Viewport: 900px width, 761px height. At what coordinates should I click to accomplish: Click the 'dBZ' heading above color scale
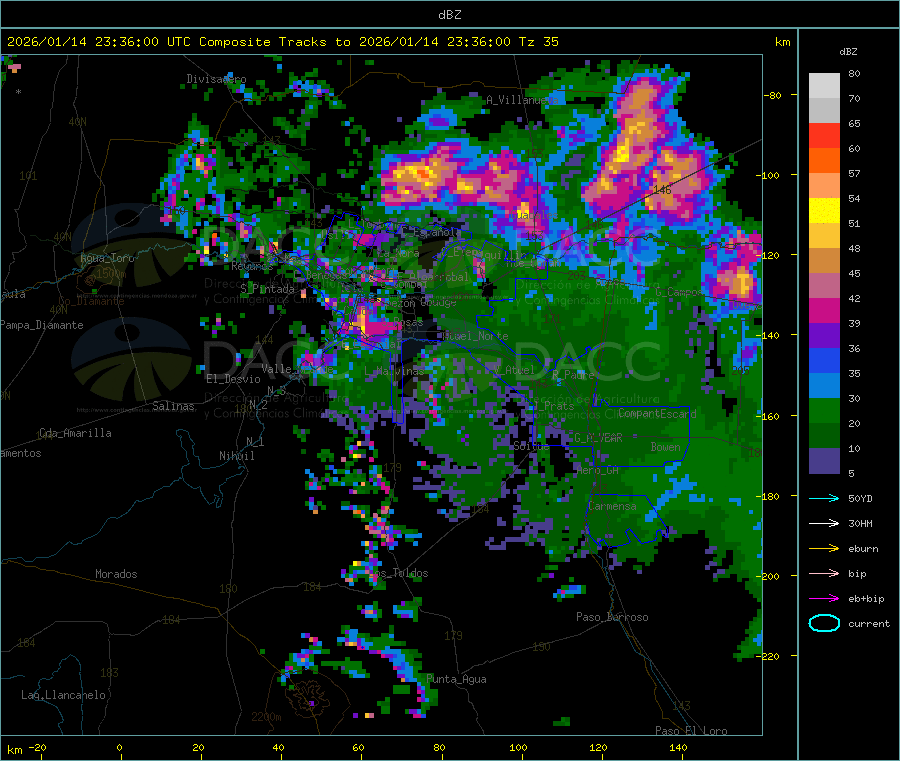[848, 52]
